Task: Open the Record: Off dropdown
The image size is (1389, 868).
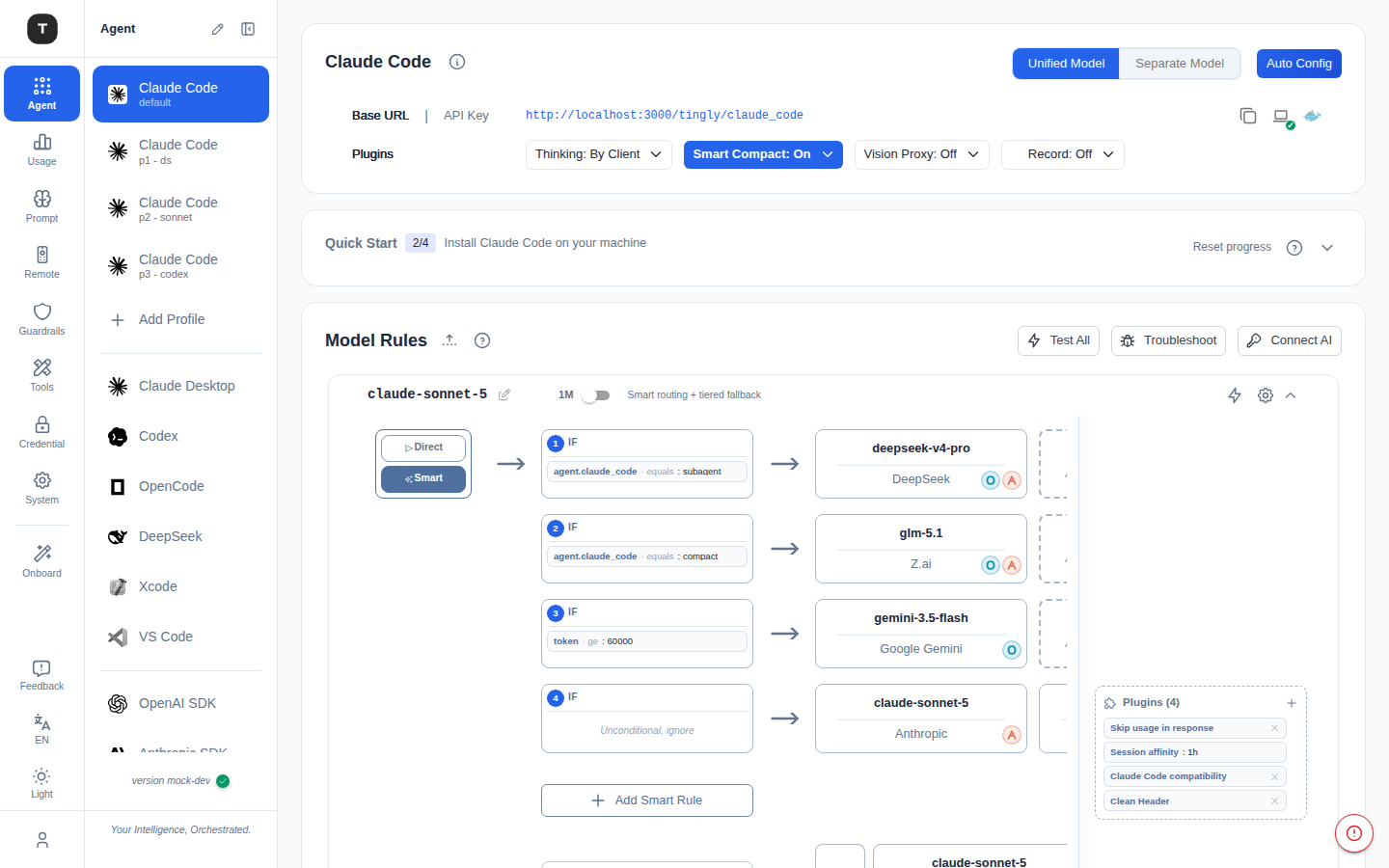Action: click(x=1063, y=154)
